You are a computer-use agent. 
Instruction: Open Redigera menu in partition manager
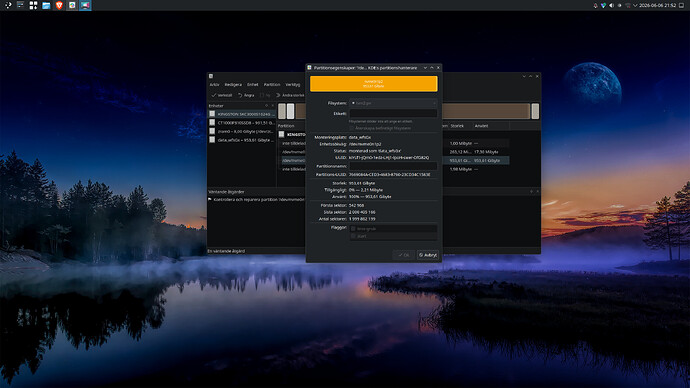coord(233,84)
